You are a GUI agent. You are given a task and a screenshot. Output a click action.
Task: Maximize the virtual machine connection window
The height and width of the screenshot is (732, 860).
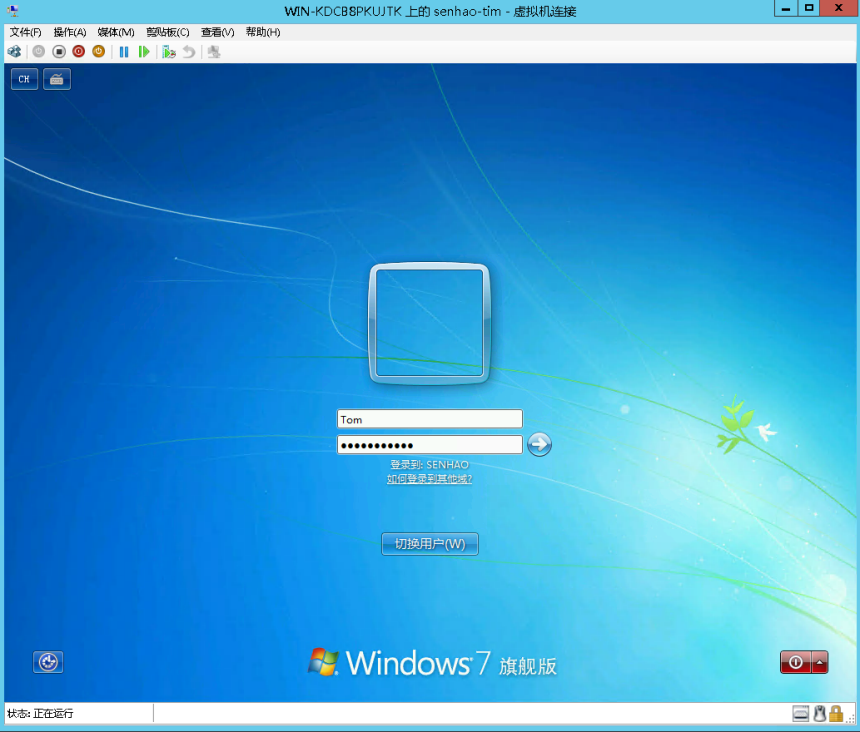click(x=808, y=9)
